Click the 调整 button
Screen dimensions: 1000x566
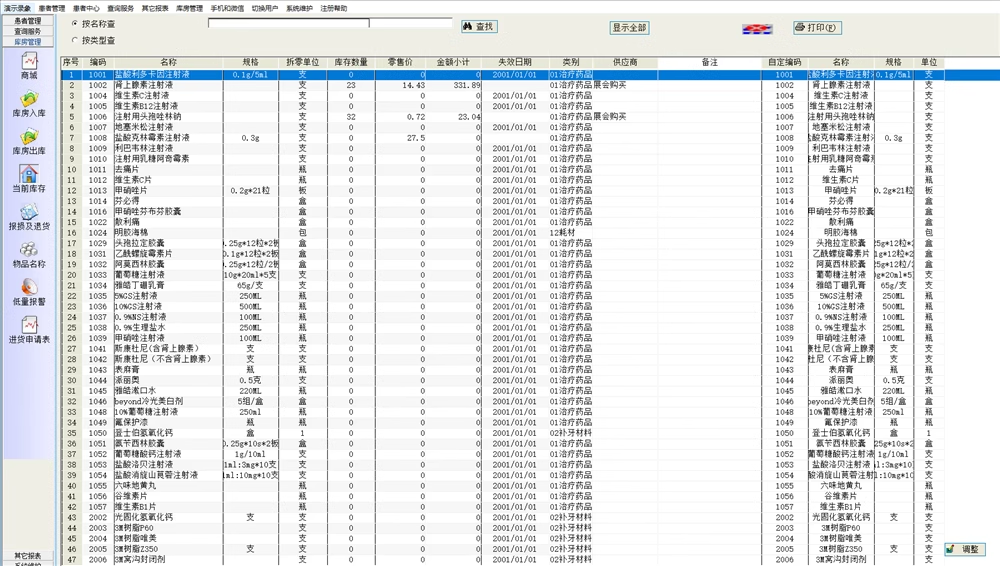964,549
